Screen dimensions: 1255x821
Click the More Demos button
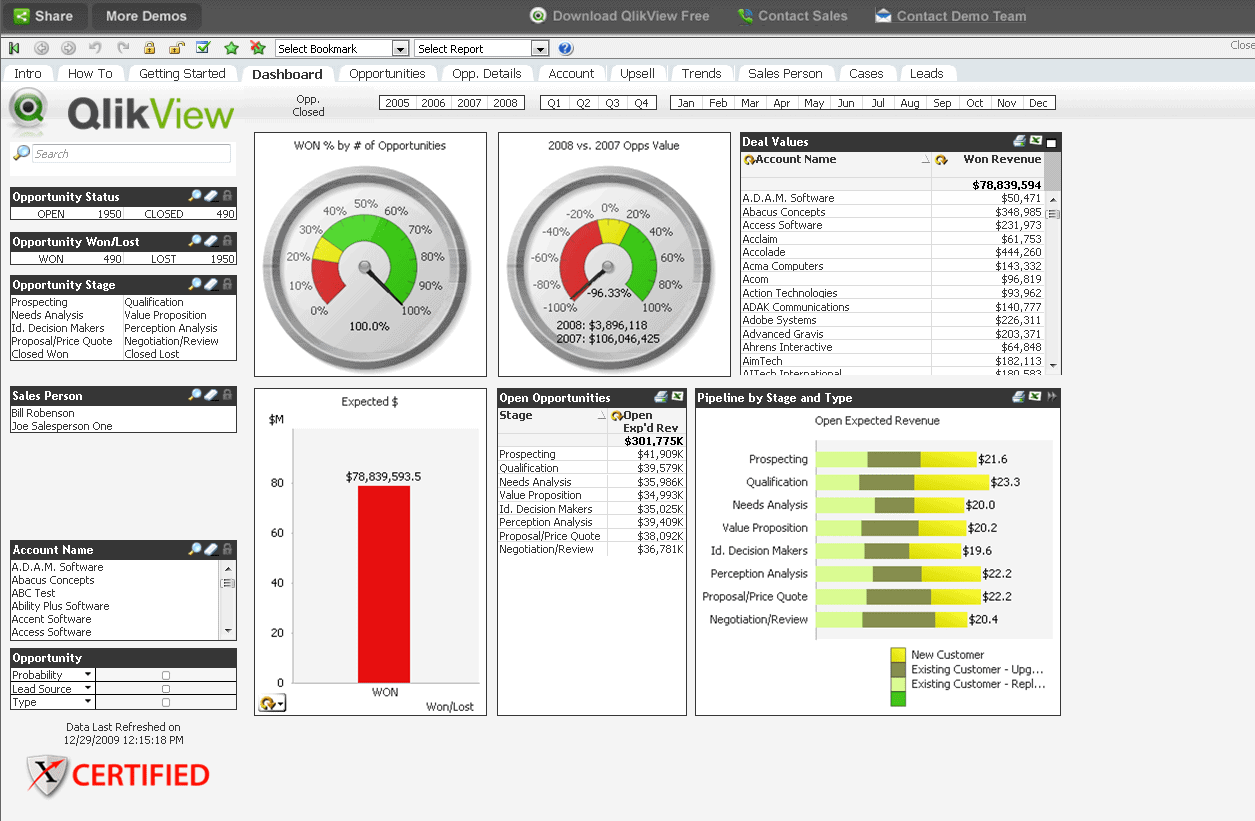(146, 16)
